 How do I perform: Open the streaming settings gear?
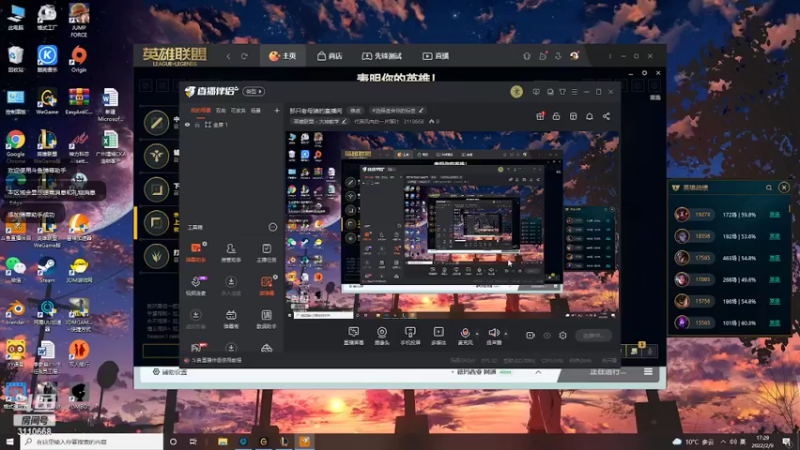(x=563, y=335)
